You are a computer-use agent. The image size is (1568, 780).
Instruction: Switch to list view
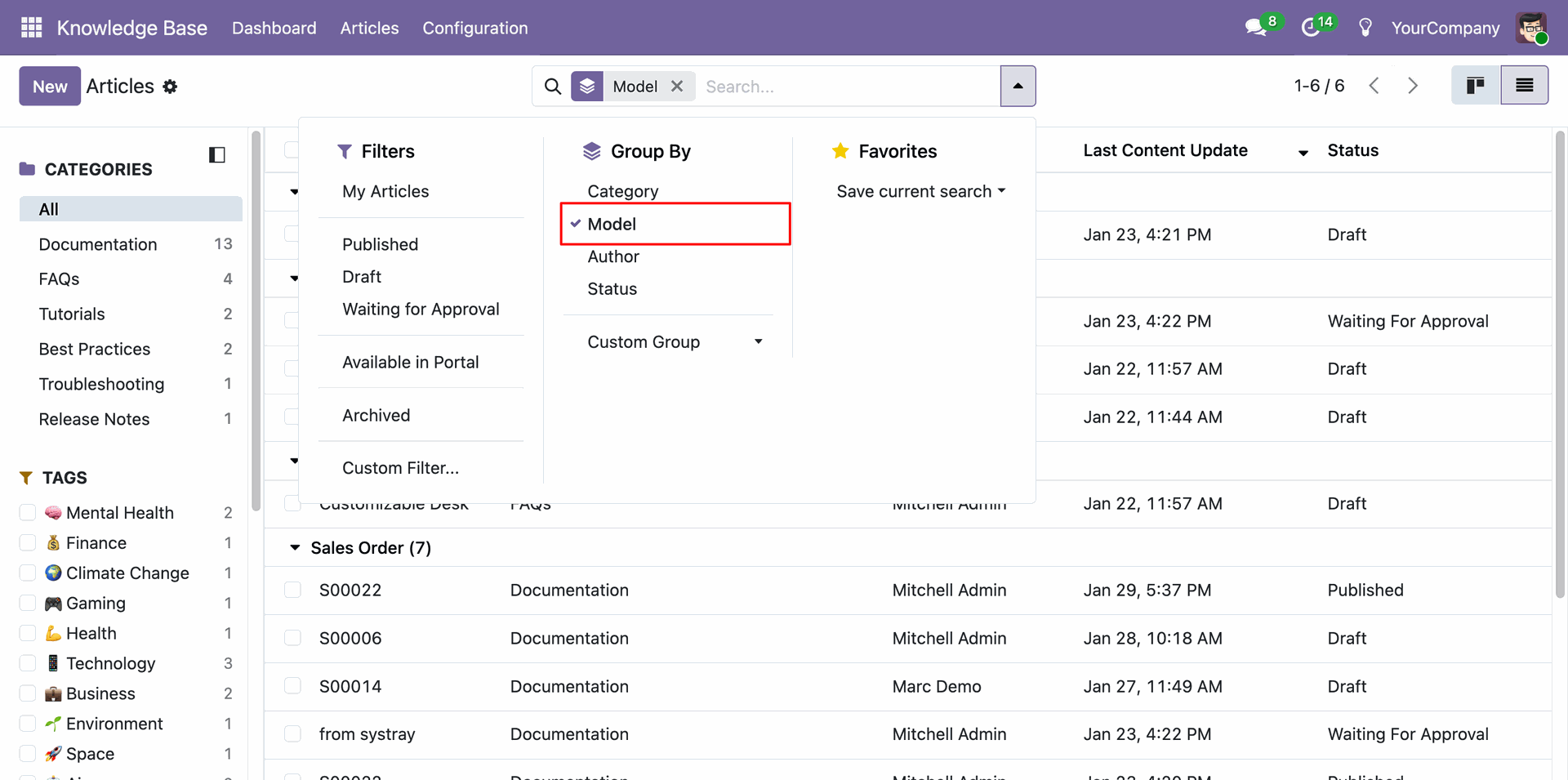pos(1524,86)
